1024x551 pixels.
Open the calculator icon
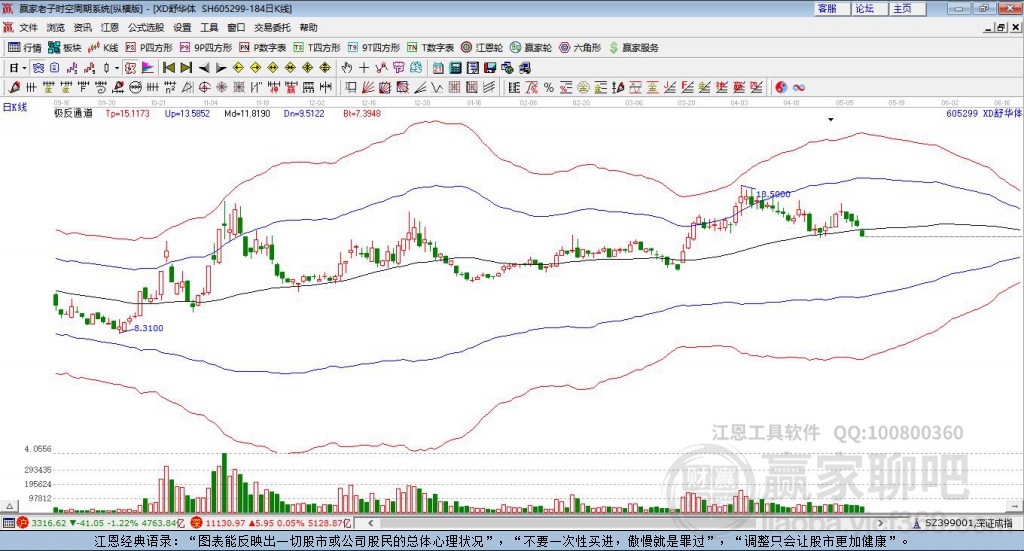pos(455,68)
